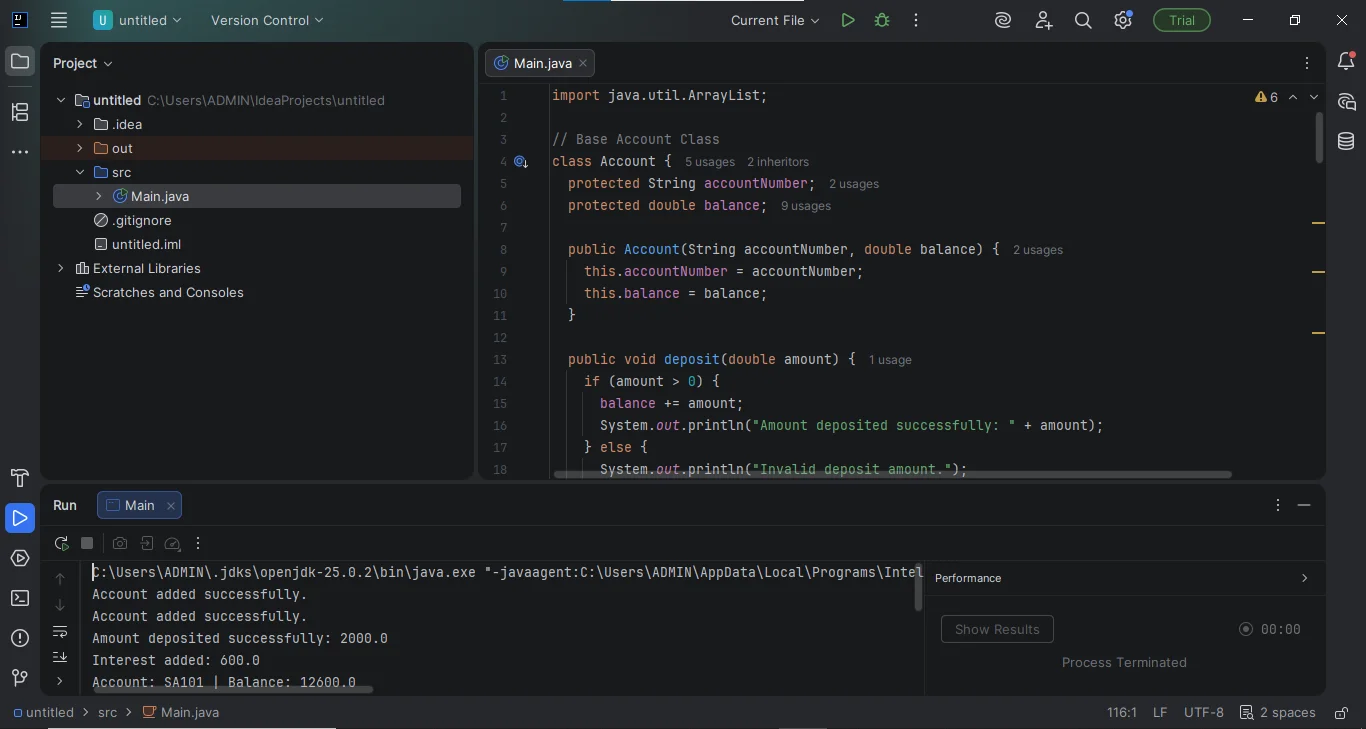Click the inheritors gutter icon on line 4

pyautogui.click(x=521, y=161)
